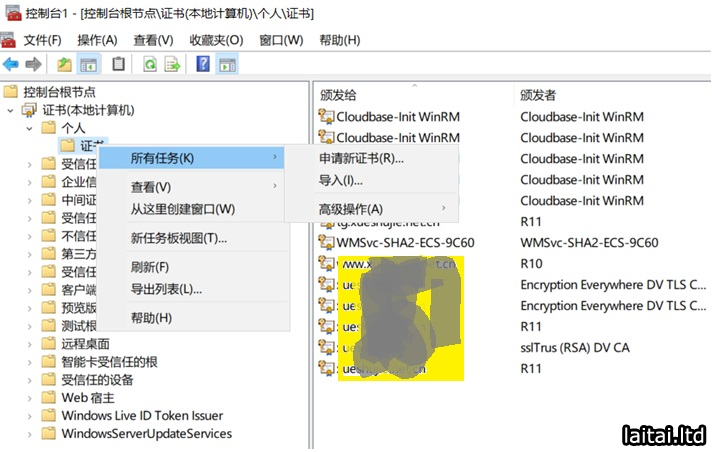The image size is (712, 452).
Task: Open the 高级操作(A) submenu
Action: pos(350,209)
